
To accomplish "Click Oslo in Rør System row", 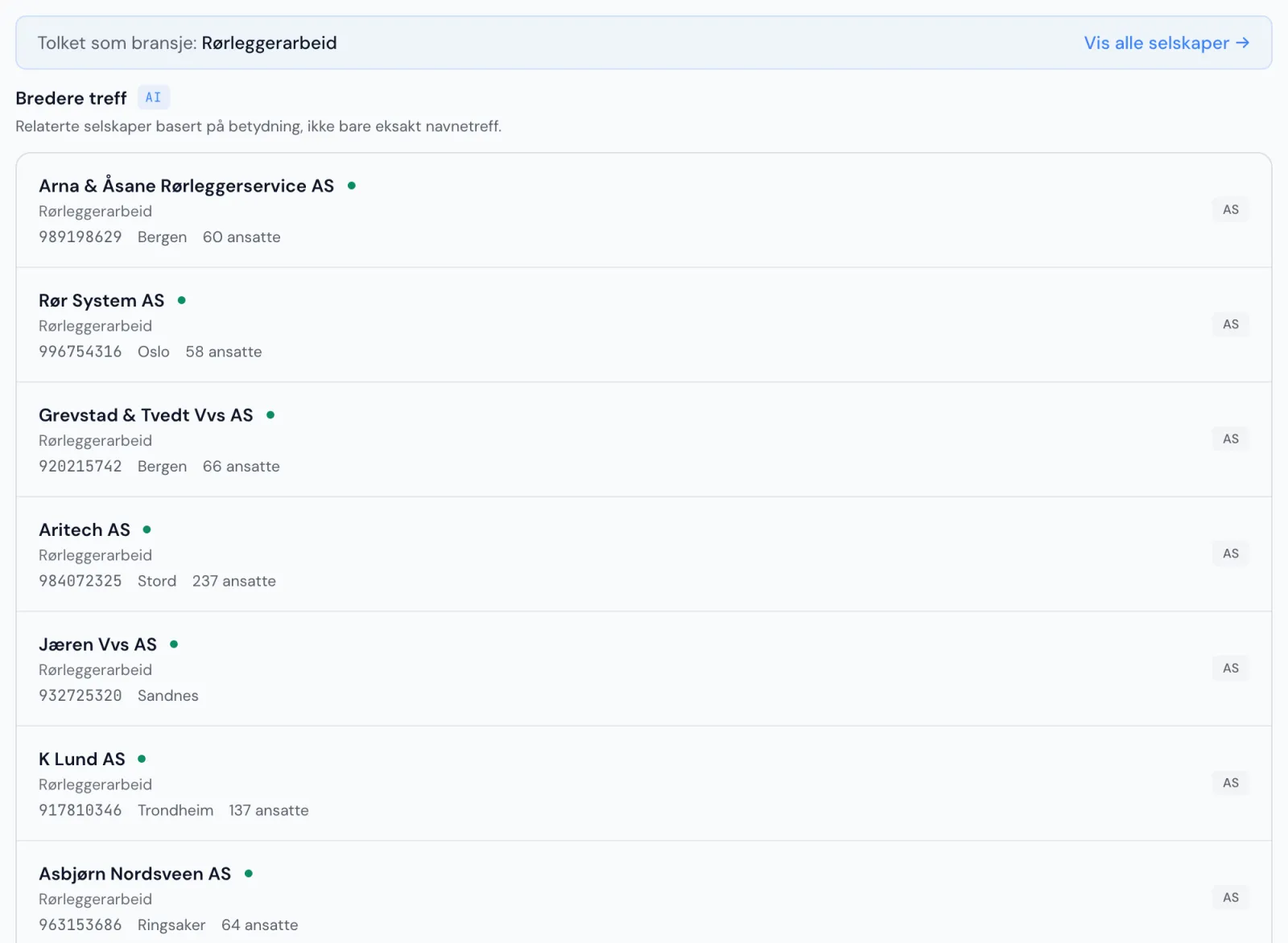I will (154, 352).
